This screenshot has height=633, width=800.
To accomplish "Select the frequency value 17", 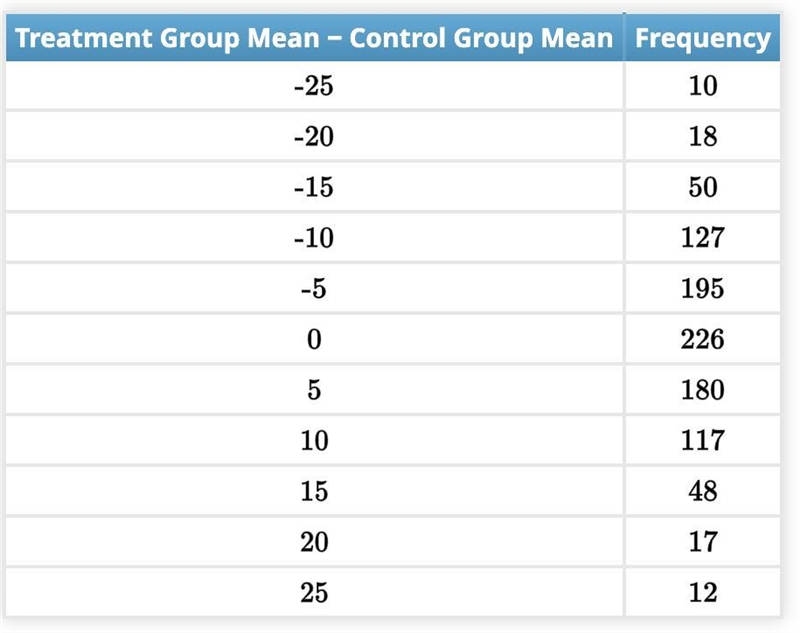I will [703, 542].
